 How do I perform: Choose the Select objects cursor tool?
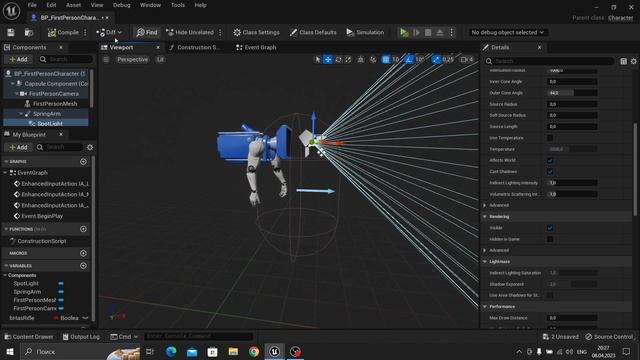(x=317, y=60)
